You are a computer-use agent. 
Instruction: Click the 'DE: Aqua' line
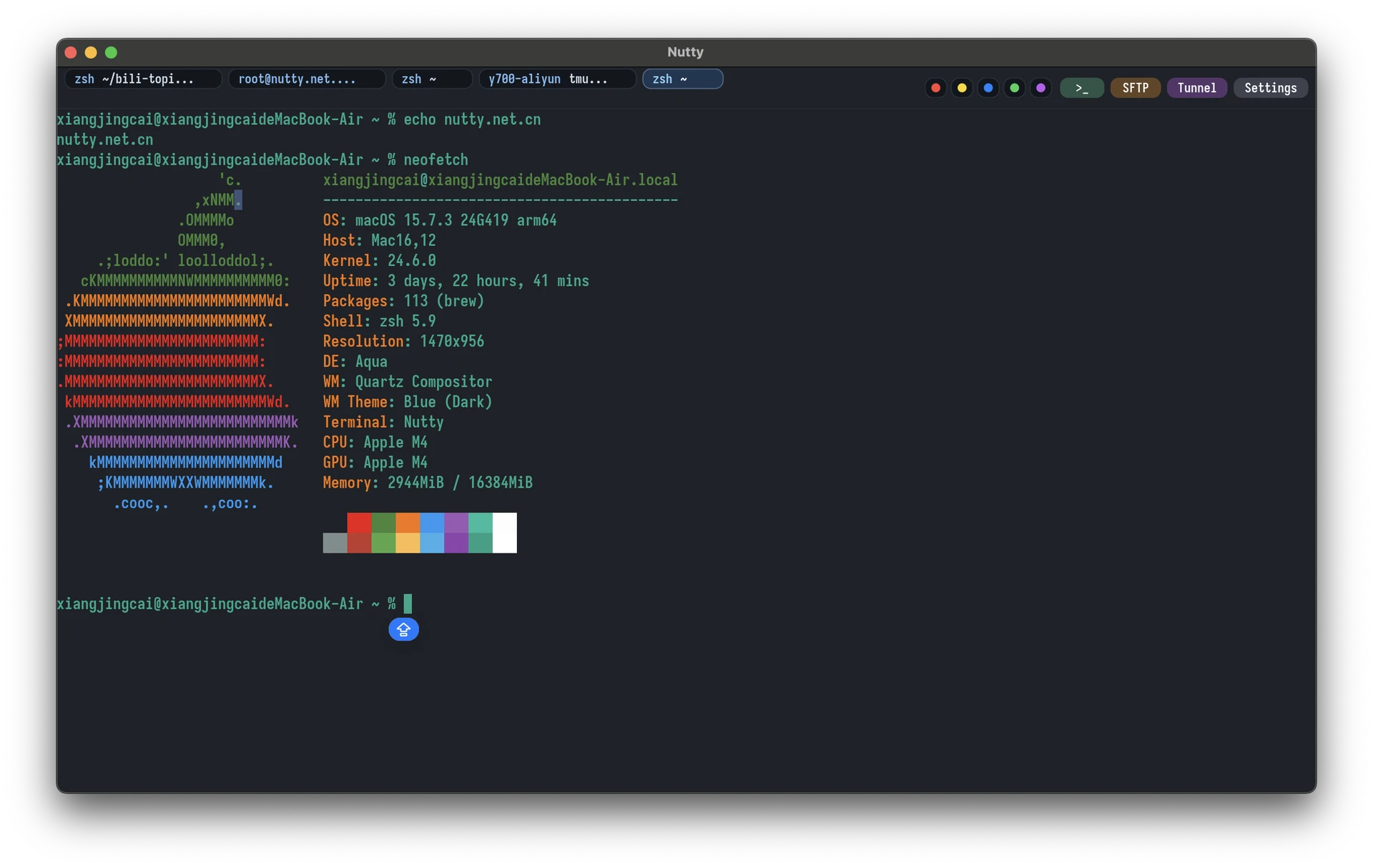(355, 362)
